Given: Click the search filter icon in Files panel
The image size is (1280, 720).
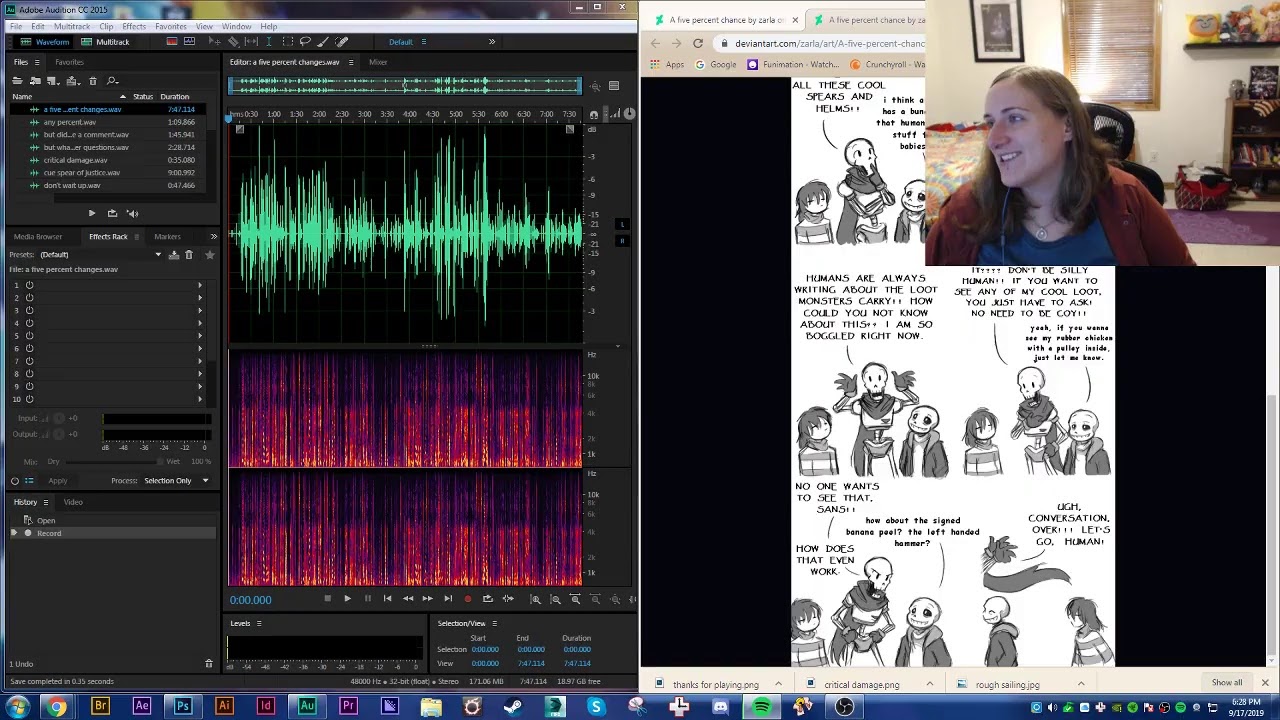Looking at the screenshot, I should coord(112,81).
